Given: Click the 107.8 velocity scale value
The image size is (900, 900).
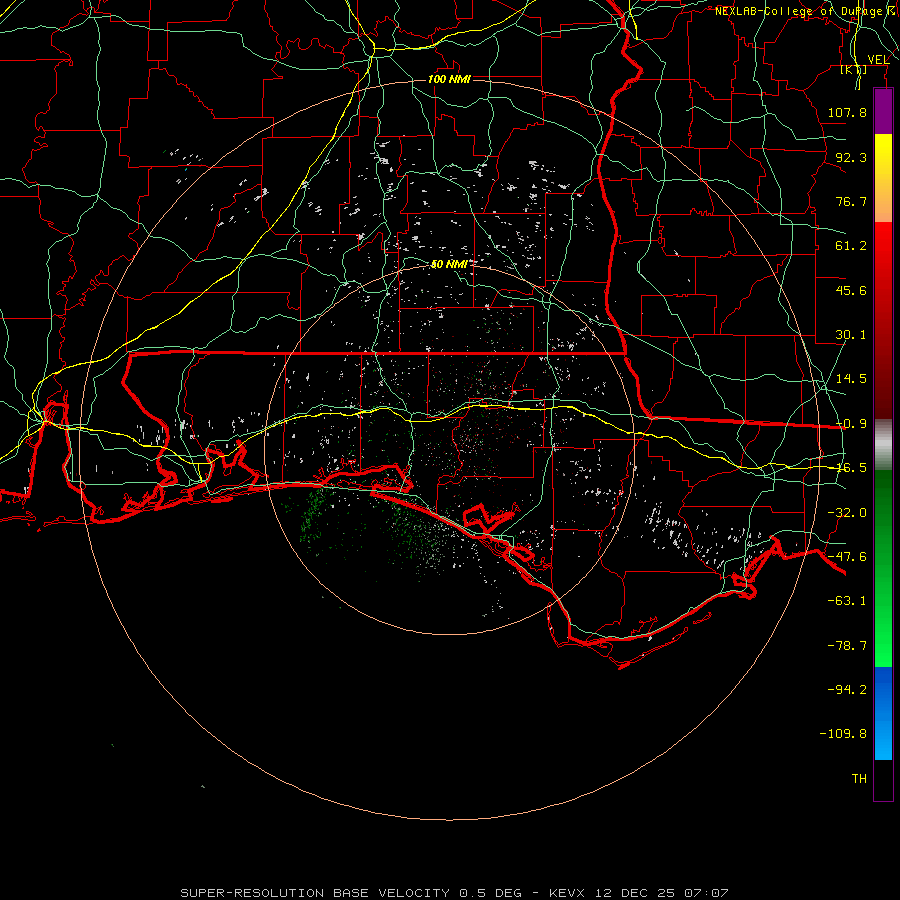Looking at the screenshot, I should 847,112.
